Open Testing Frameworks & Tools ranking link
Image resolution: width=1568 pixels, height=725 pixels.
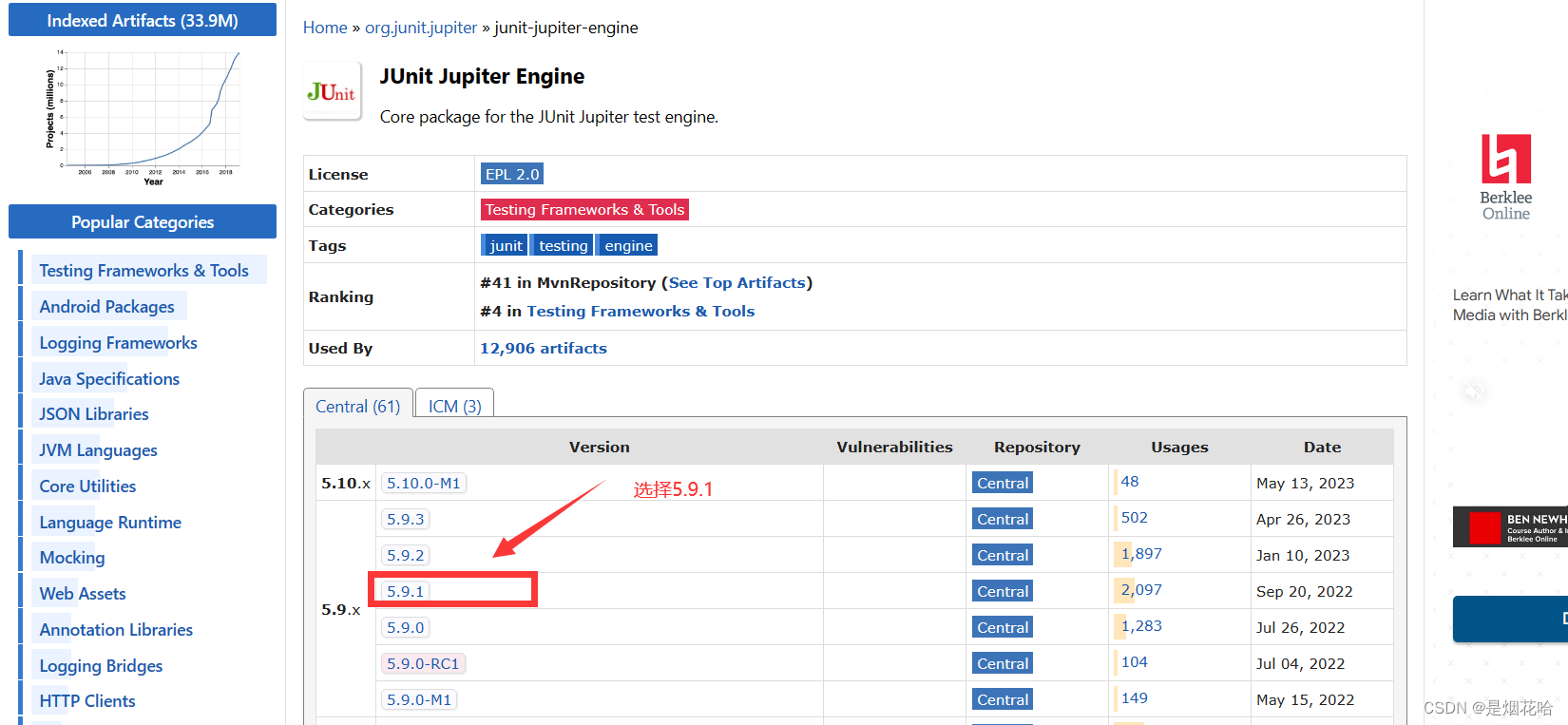(x=641, y=311)
